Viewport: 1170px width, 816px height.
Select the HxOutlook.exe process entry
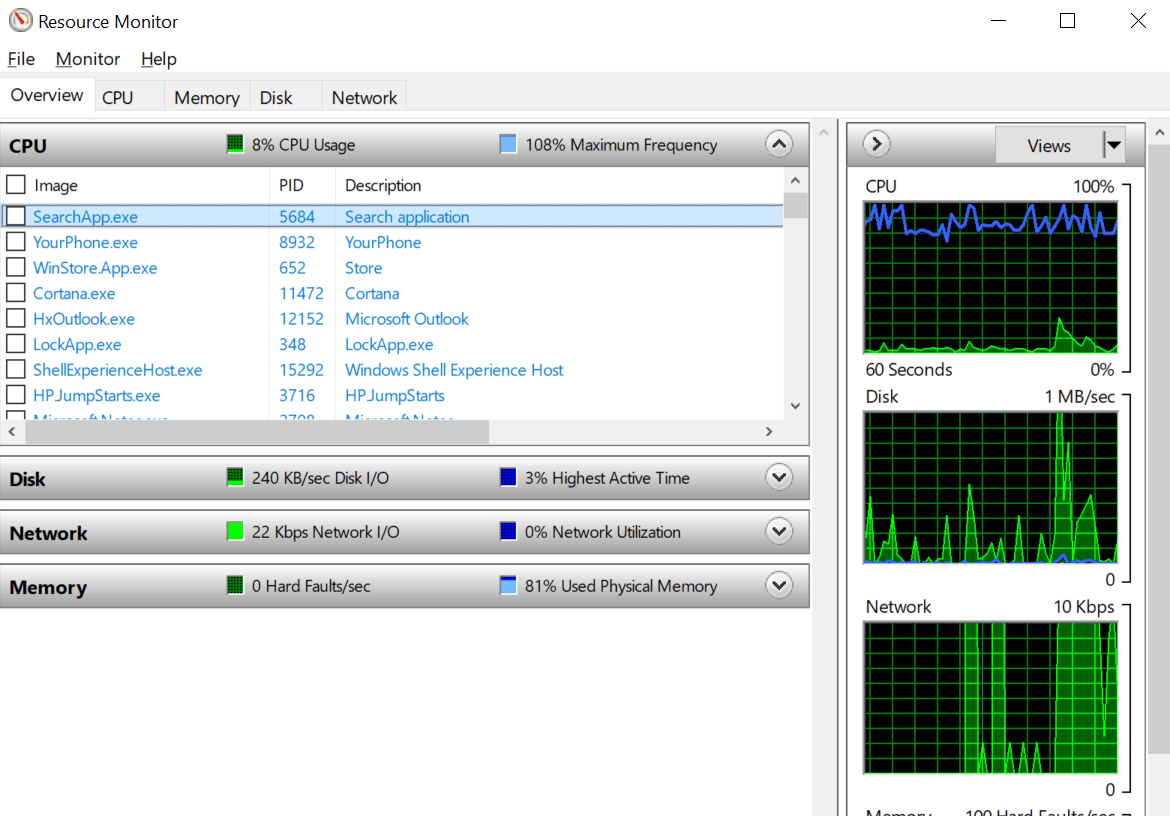click(x=83, y=318)
